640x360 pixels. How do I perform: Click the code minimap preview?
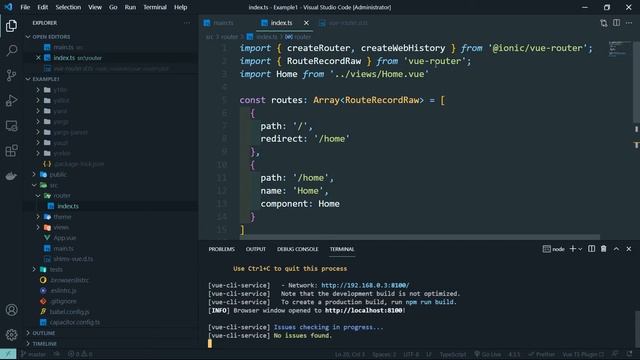coord(619,49)
